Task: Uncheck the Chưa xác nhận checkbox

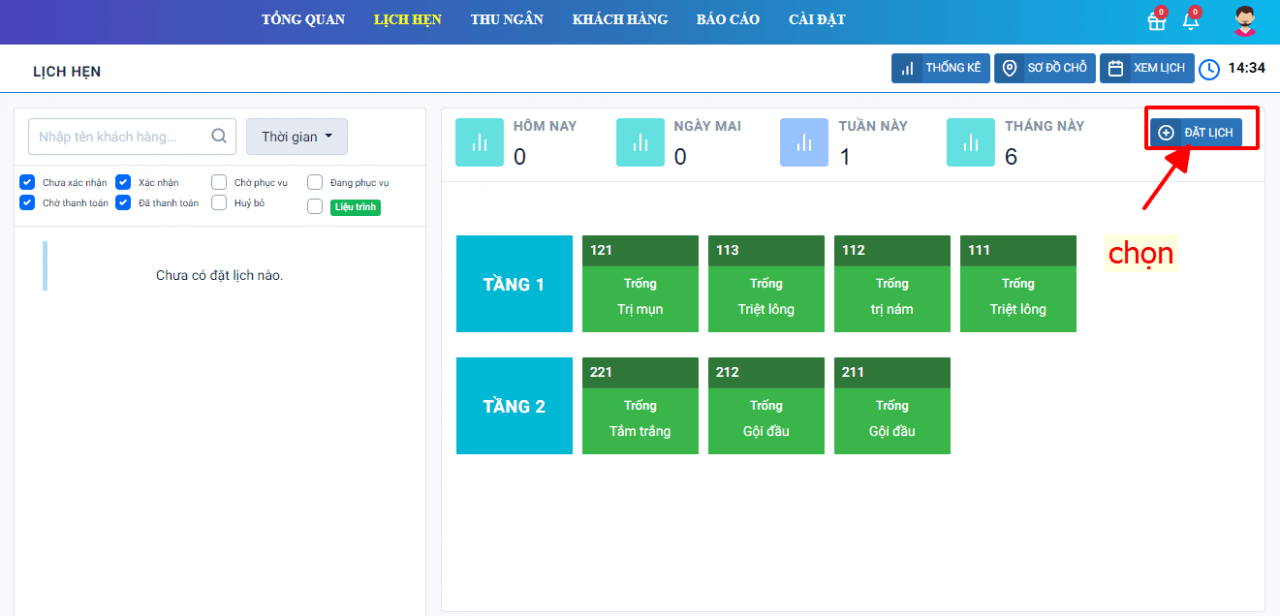Action: (x=28, y=182)
